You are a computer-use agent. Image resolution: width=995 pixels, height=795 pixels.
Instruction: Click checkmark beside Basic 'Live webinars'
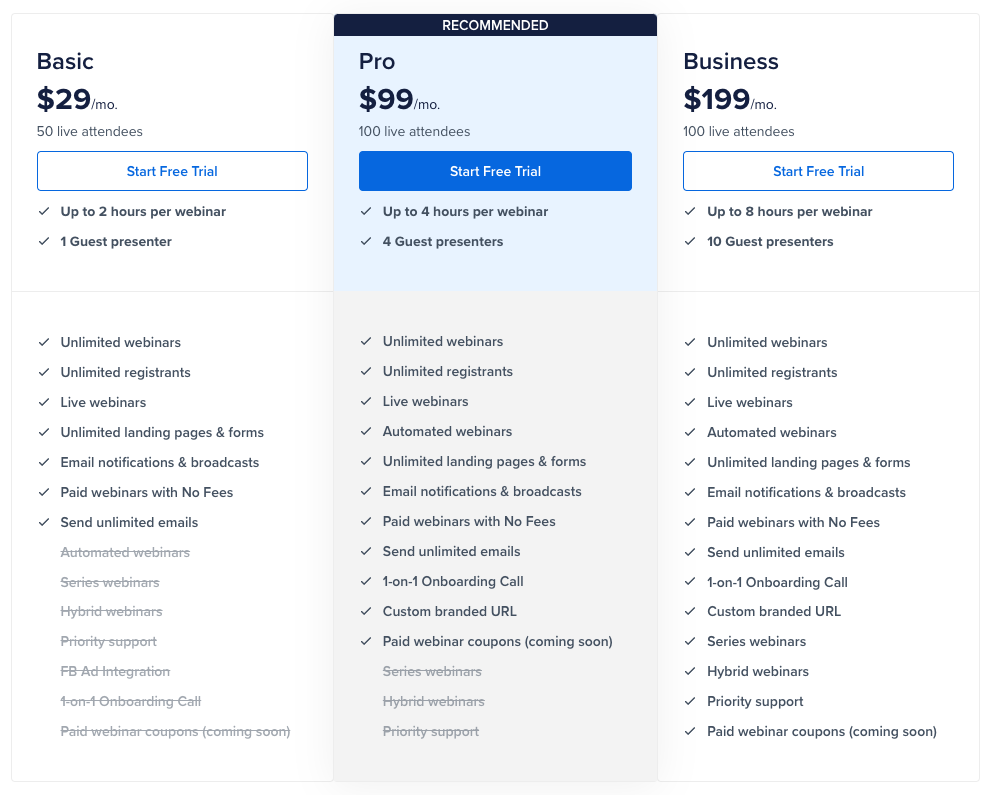point(44,402)
